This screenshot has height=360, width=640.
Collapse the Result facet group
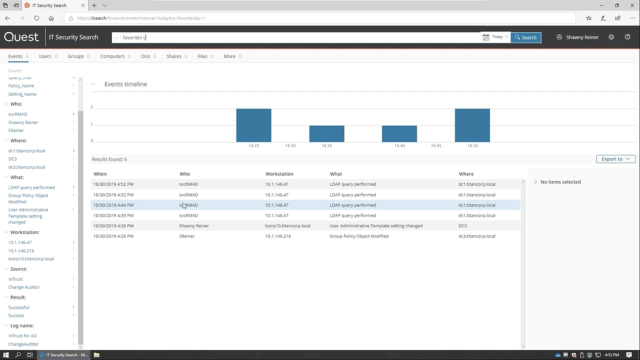pyautogui.click(x=7, y=297)
